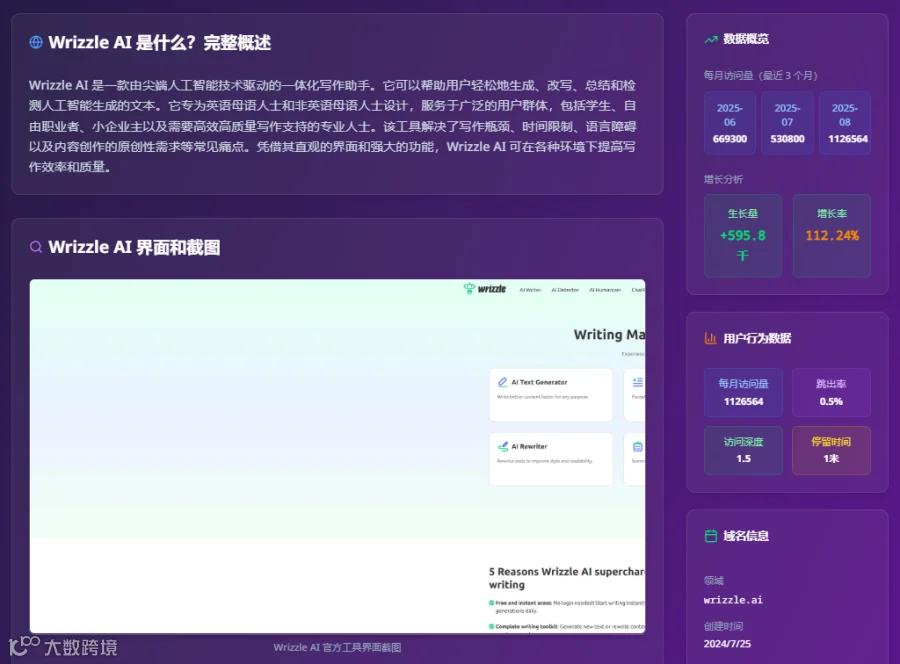This screenshot has width=900, height=664.
Task: Select the 2025-08 monthly visits card
Action: [845, 123]
